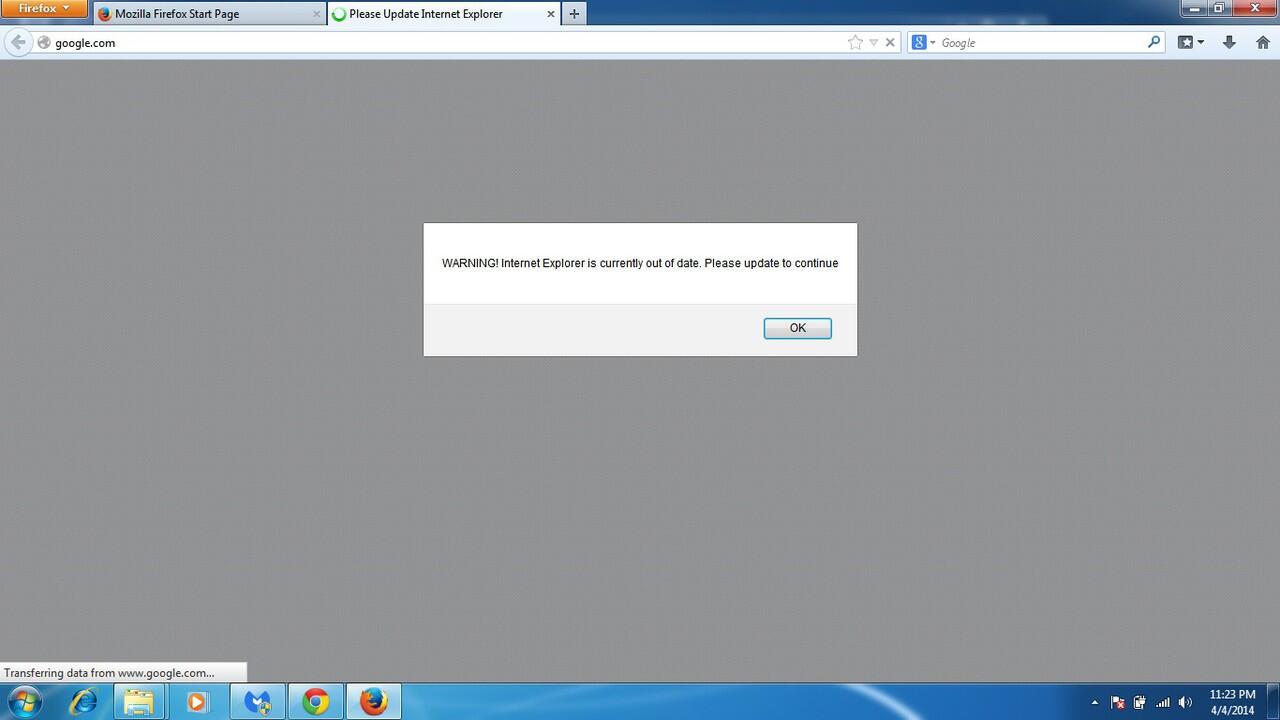Open Action Center flag icon
1280x720 pixels.
pos(1118,702)
